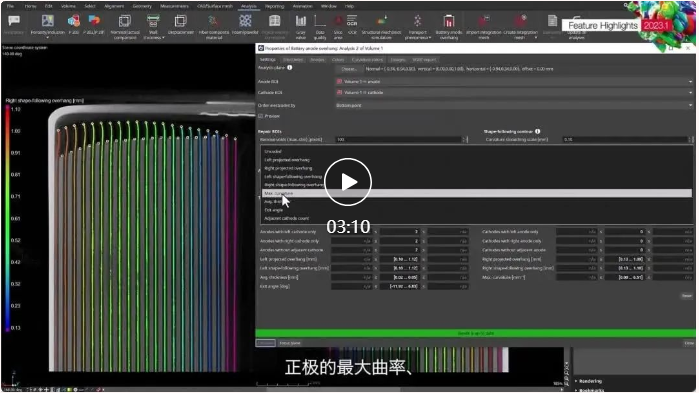Open the Measurements menu tab
The width and height of the screenshot is (699, 393).
coord(174,6)
